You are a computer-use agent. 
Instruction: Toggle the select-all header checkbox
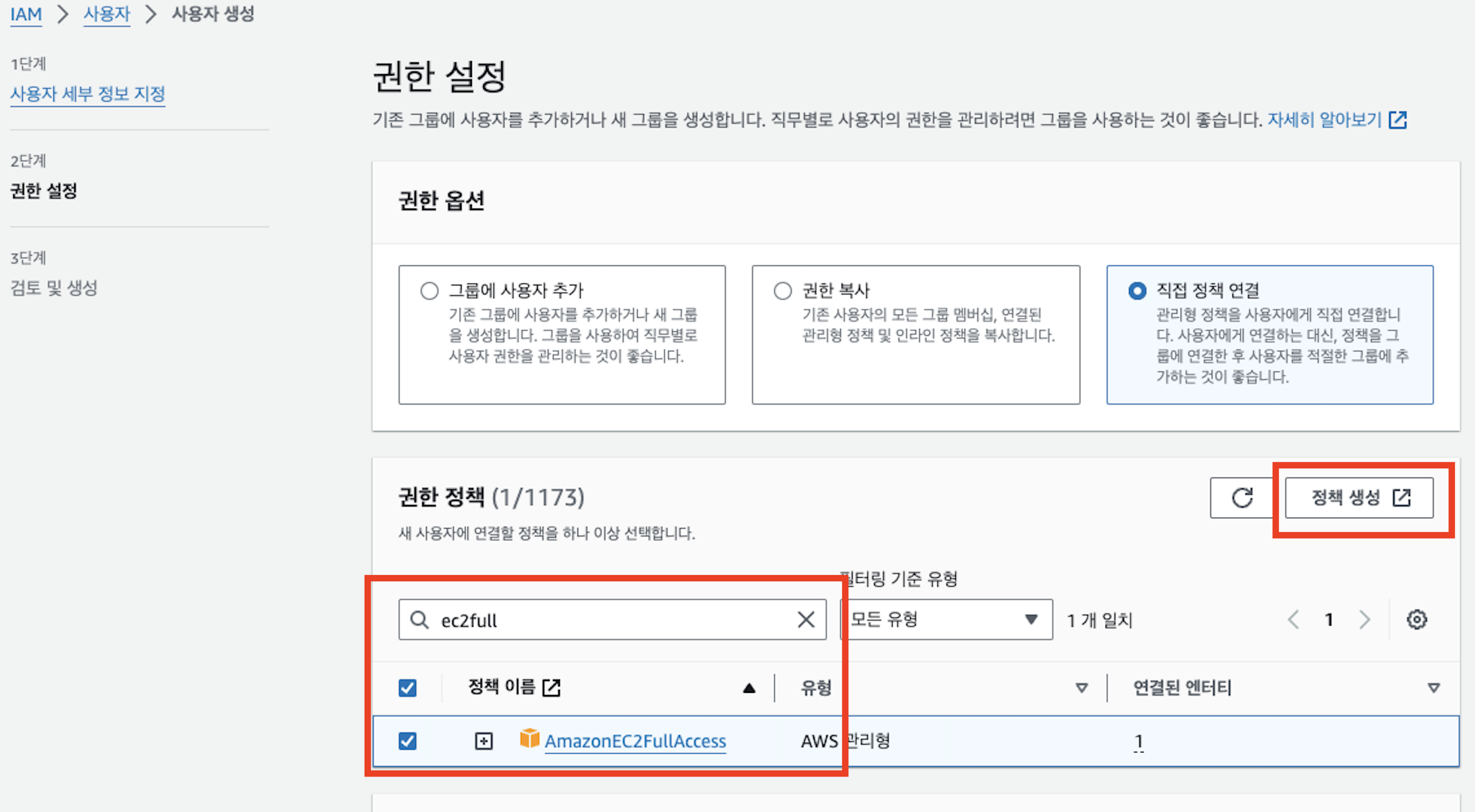408,688
